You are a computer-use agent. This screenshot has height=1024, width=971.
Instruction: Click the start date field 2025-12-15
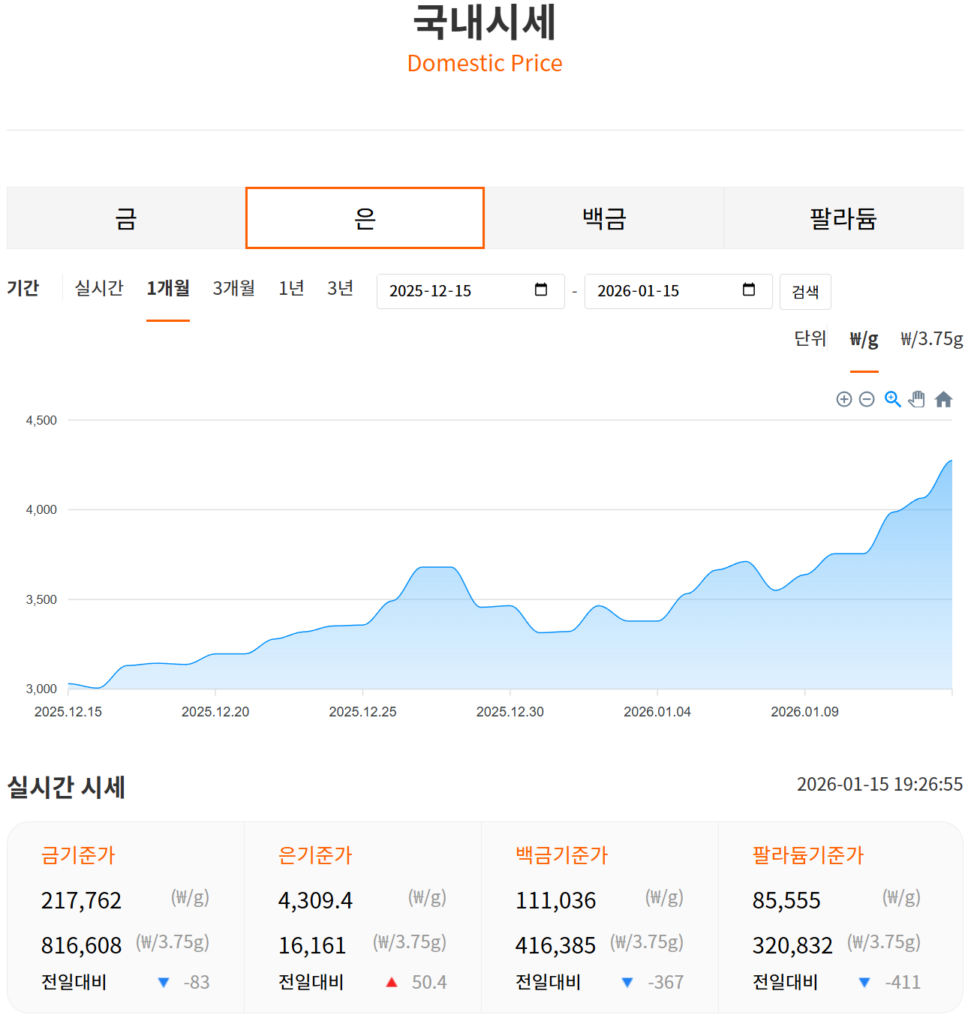tap(450, 291)
